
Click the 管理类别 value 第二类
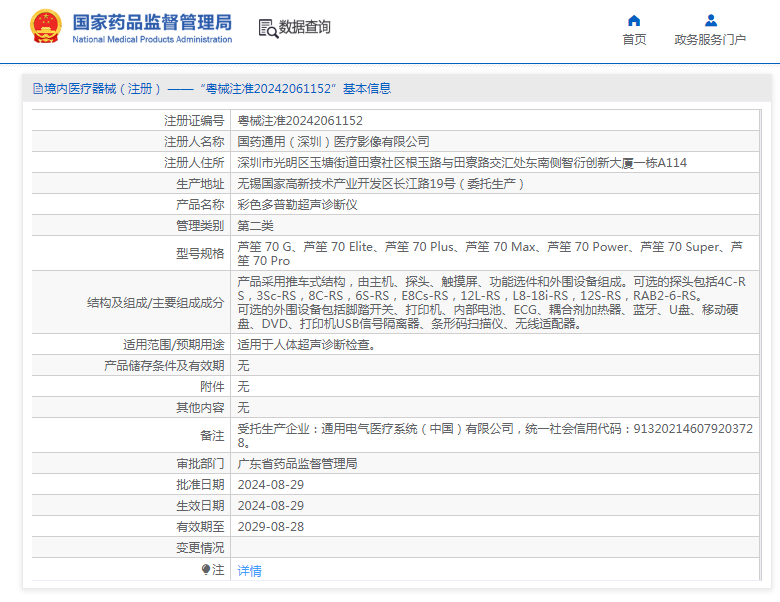point(257,225)
